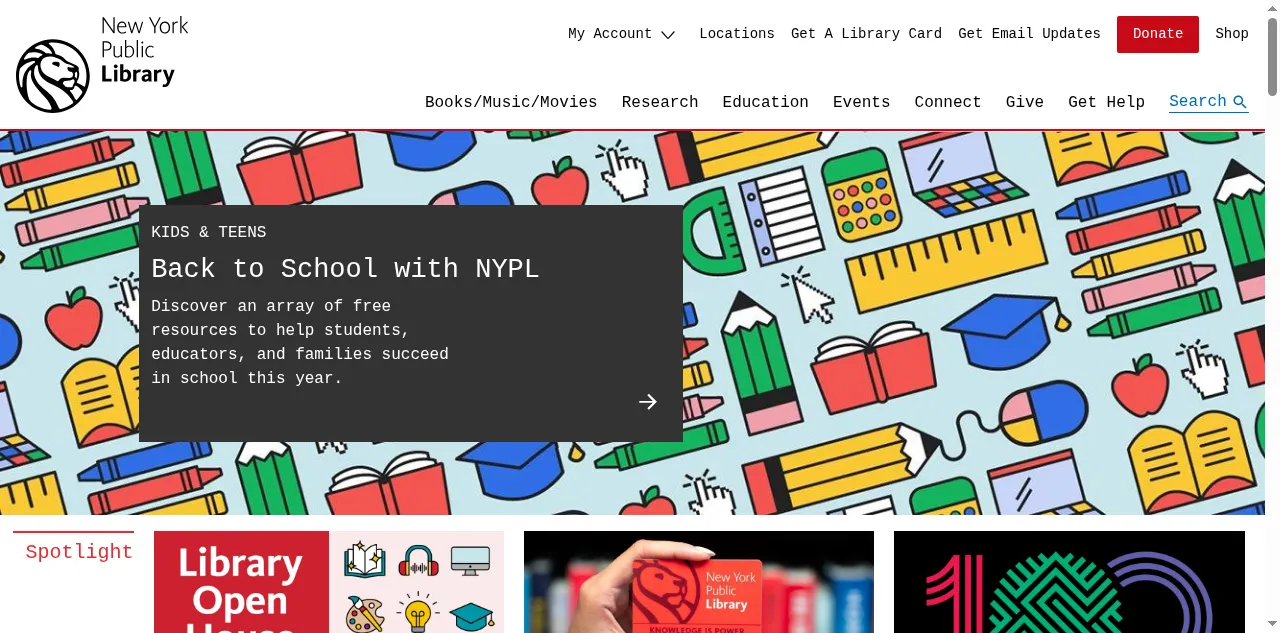Click the vertical page scrollbar
1280x633 pixels.
tap(1272, 316)
